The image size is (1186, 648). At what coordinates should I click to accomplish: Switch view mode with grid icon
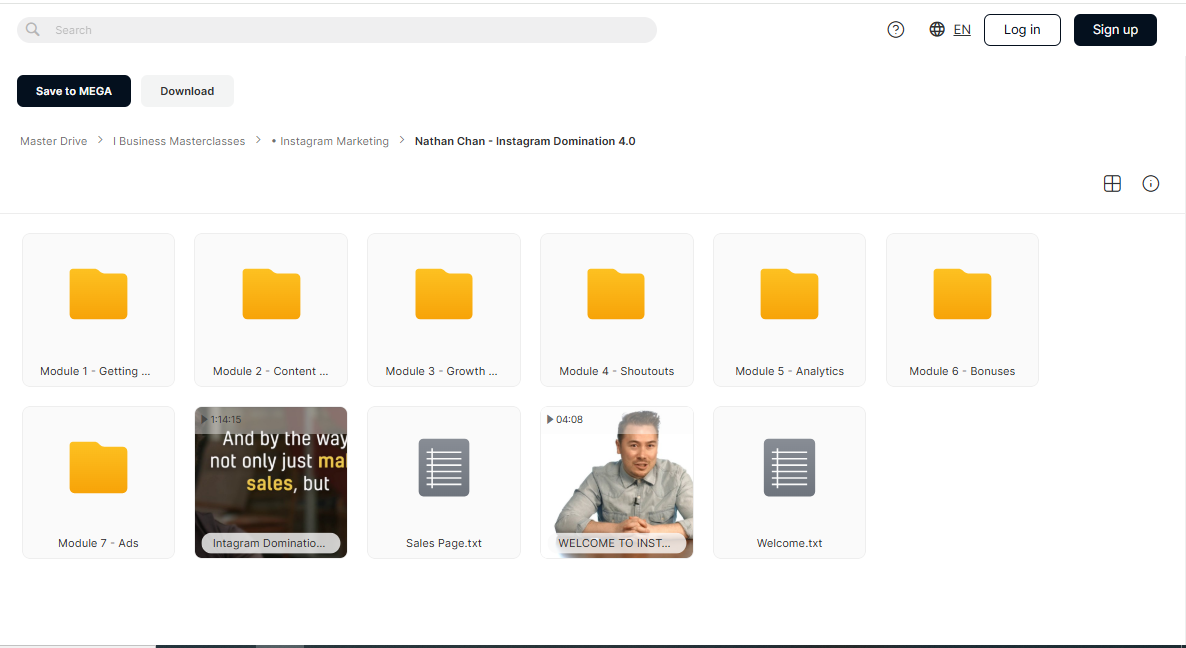tap(1112, 183)
